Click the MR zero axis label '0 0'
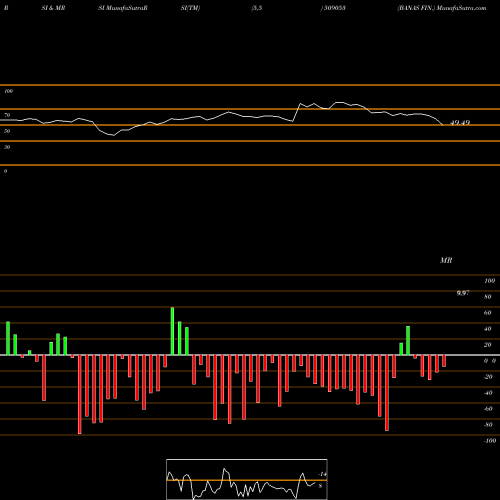Viewport: 500px width, 500px height. (x=490, y=361)
